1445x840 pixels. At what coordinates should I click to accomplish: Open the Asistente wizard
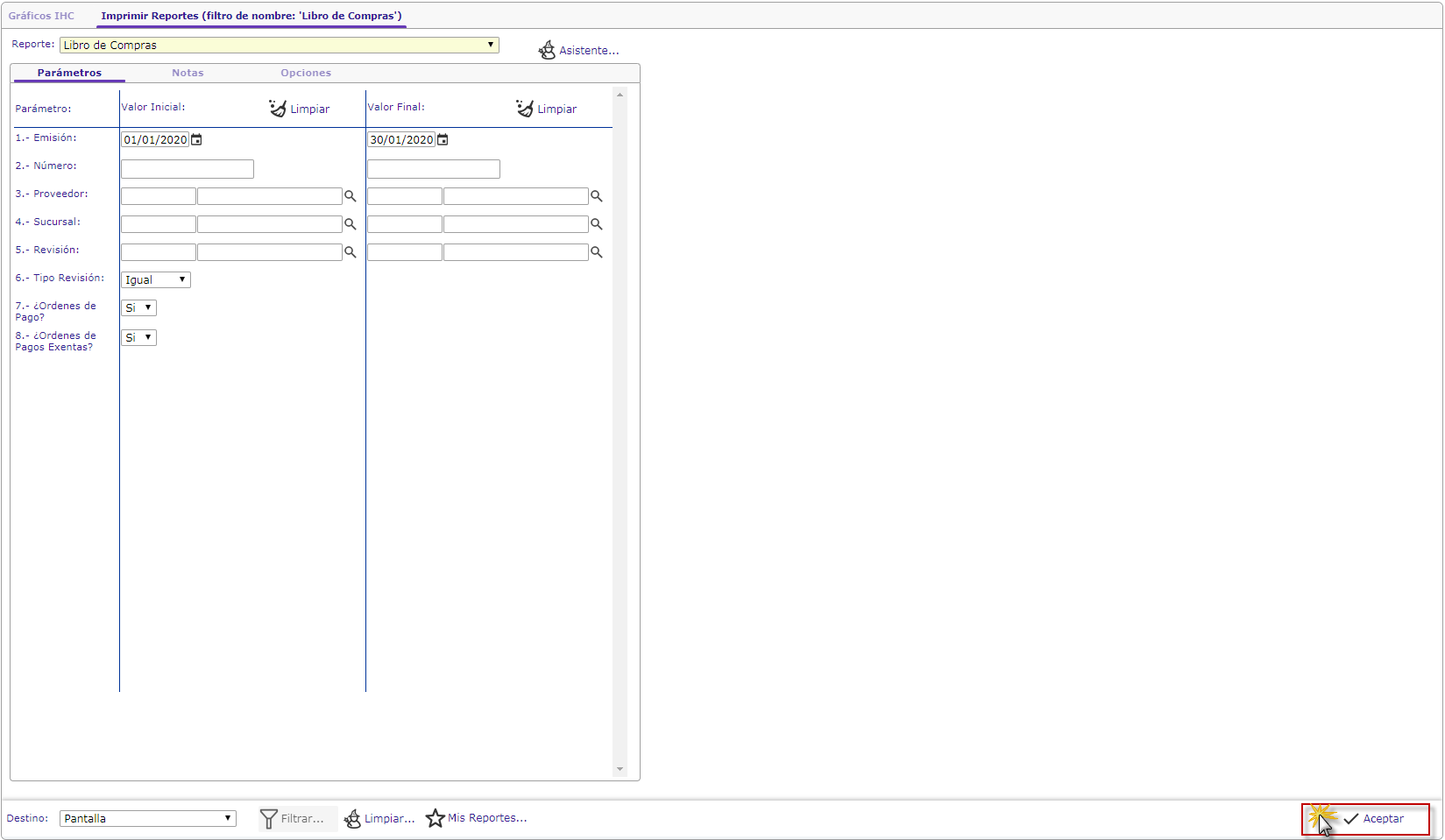pyautogui.click(x=579, y=51)
